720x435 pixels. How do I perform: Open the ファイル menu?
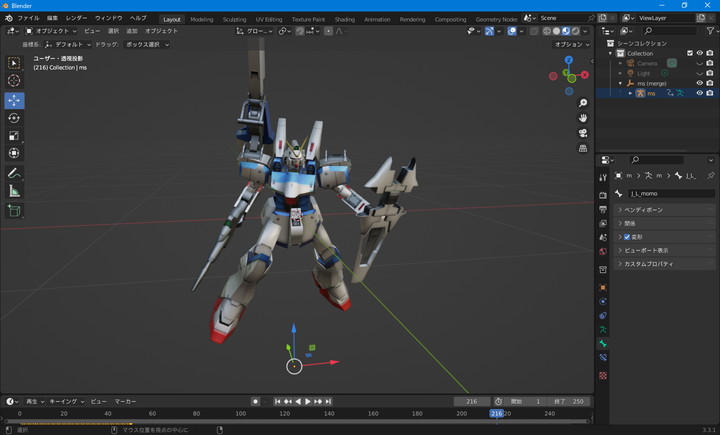(28, 18)
